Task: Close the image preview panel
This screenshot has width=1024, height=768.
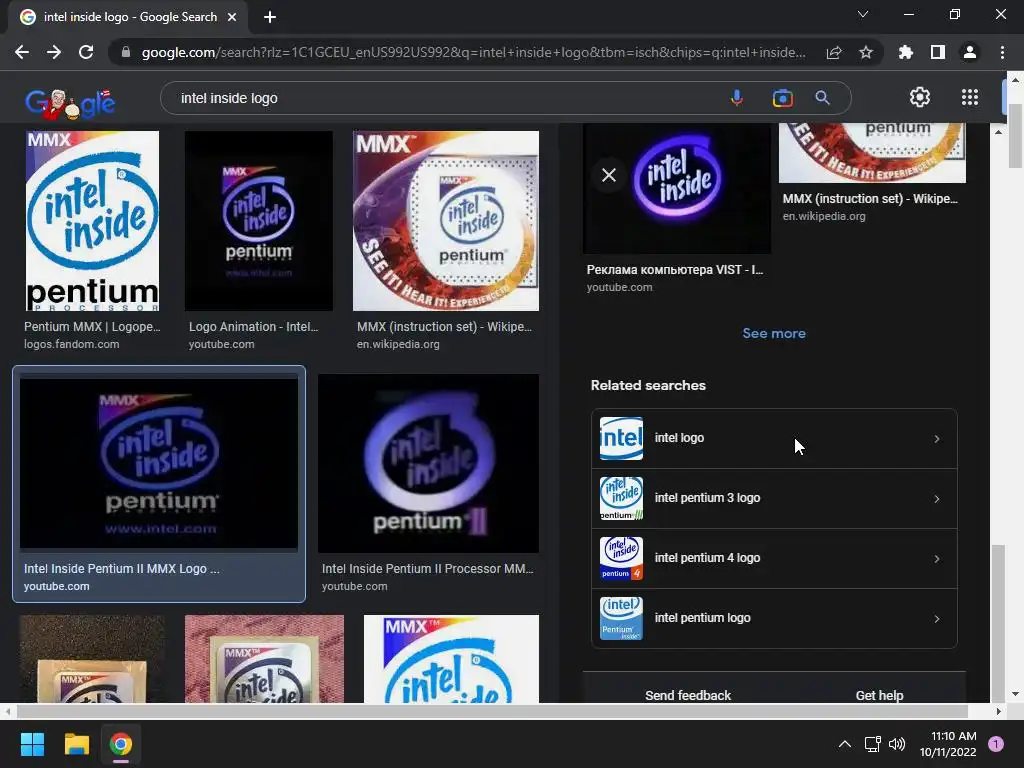Action: point(609,175)
